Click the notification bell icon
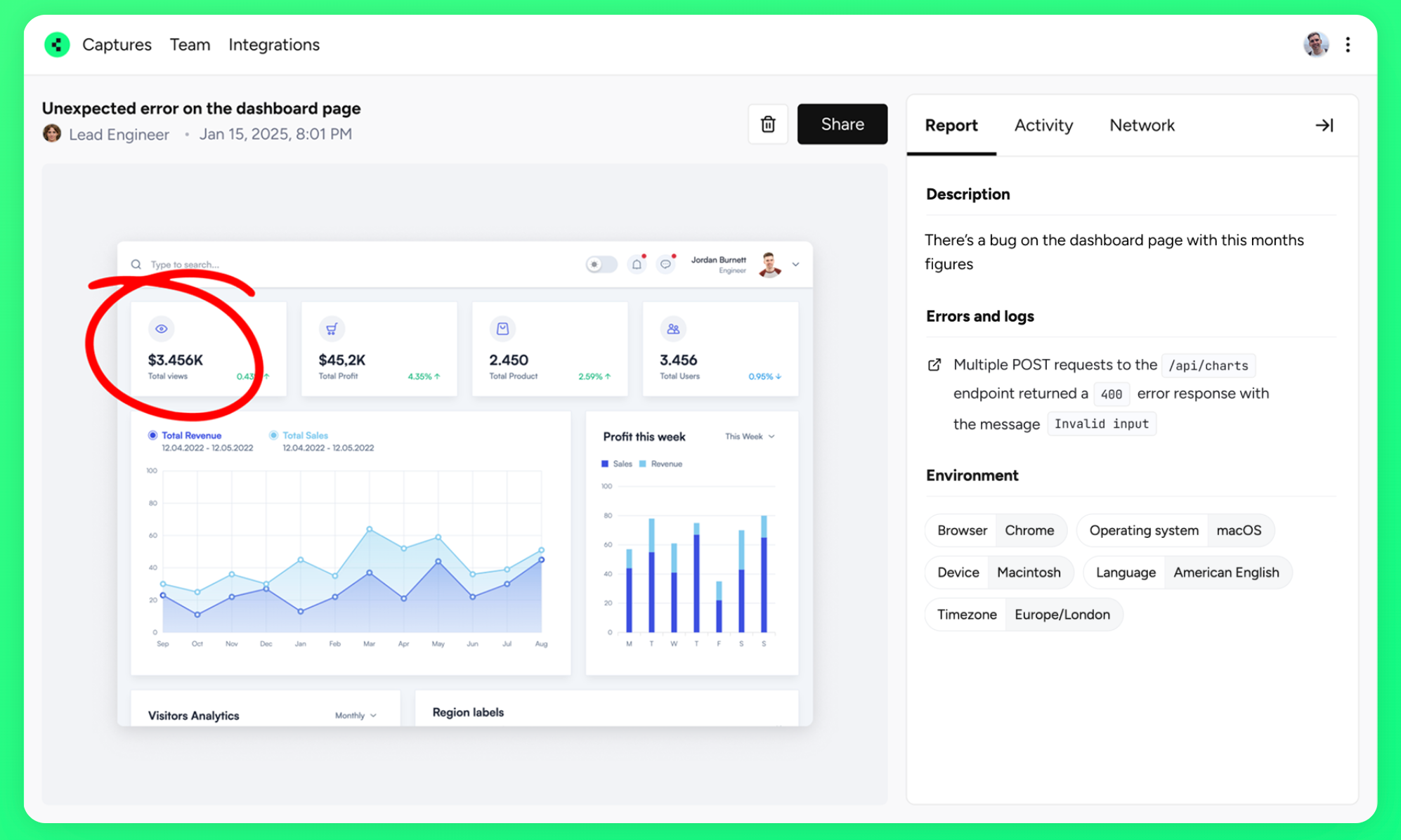1401x840 pixels. 637,265
